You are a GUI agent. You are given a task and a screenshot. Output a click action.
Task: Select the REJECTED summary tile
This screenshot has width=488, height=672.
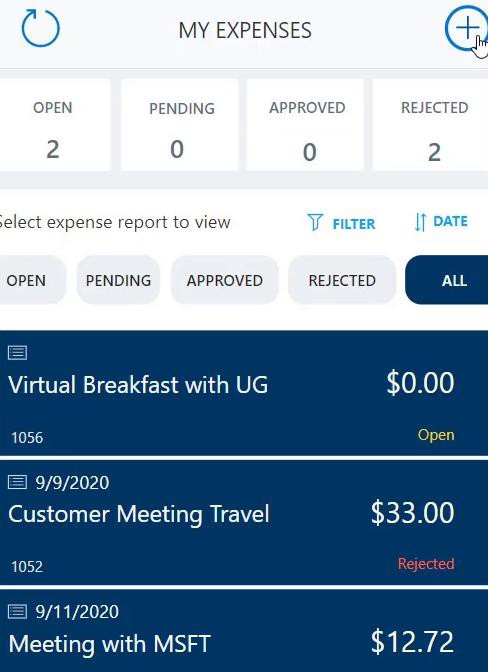[431, 125]
